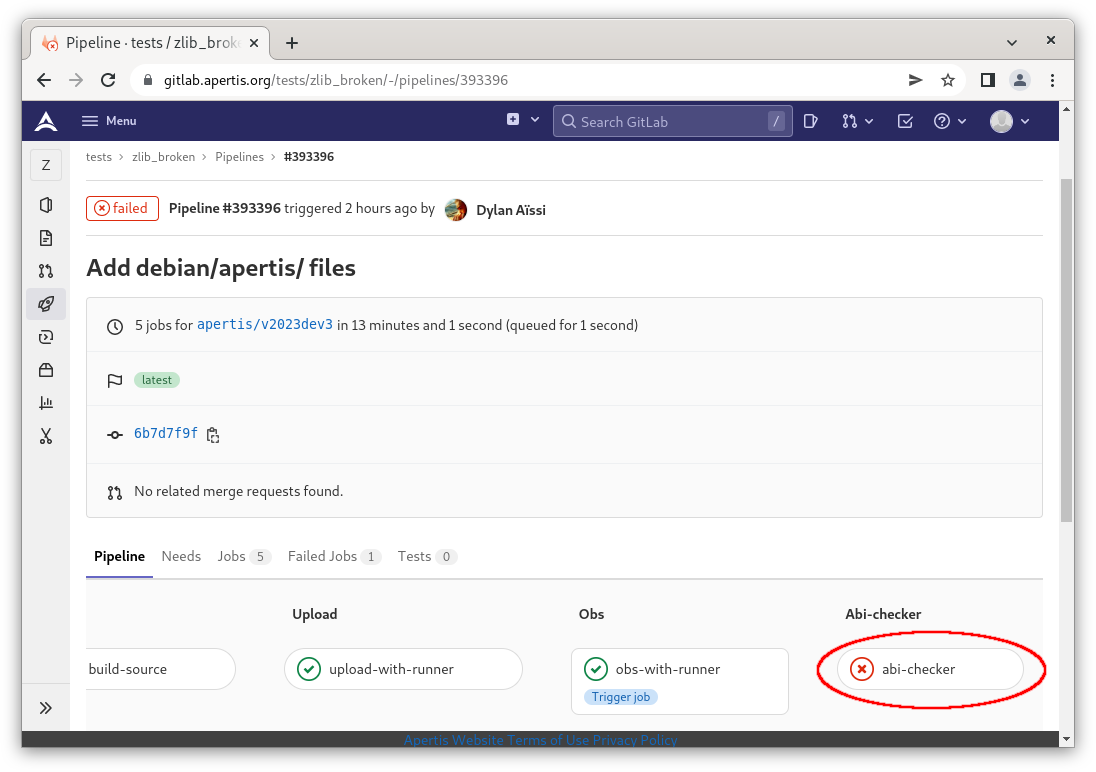Viewport: 1096px width, 772px height.
Task: Copy commit SHA with clipboard icon
Action: click(x=213, y=435)
